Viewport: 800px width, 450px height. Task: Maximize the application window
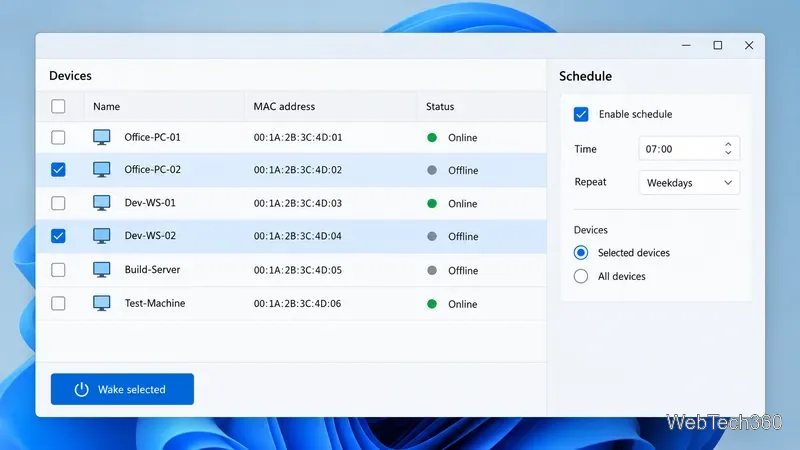(x=717, y=45)
